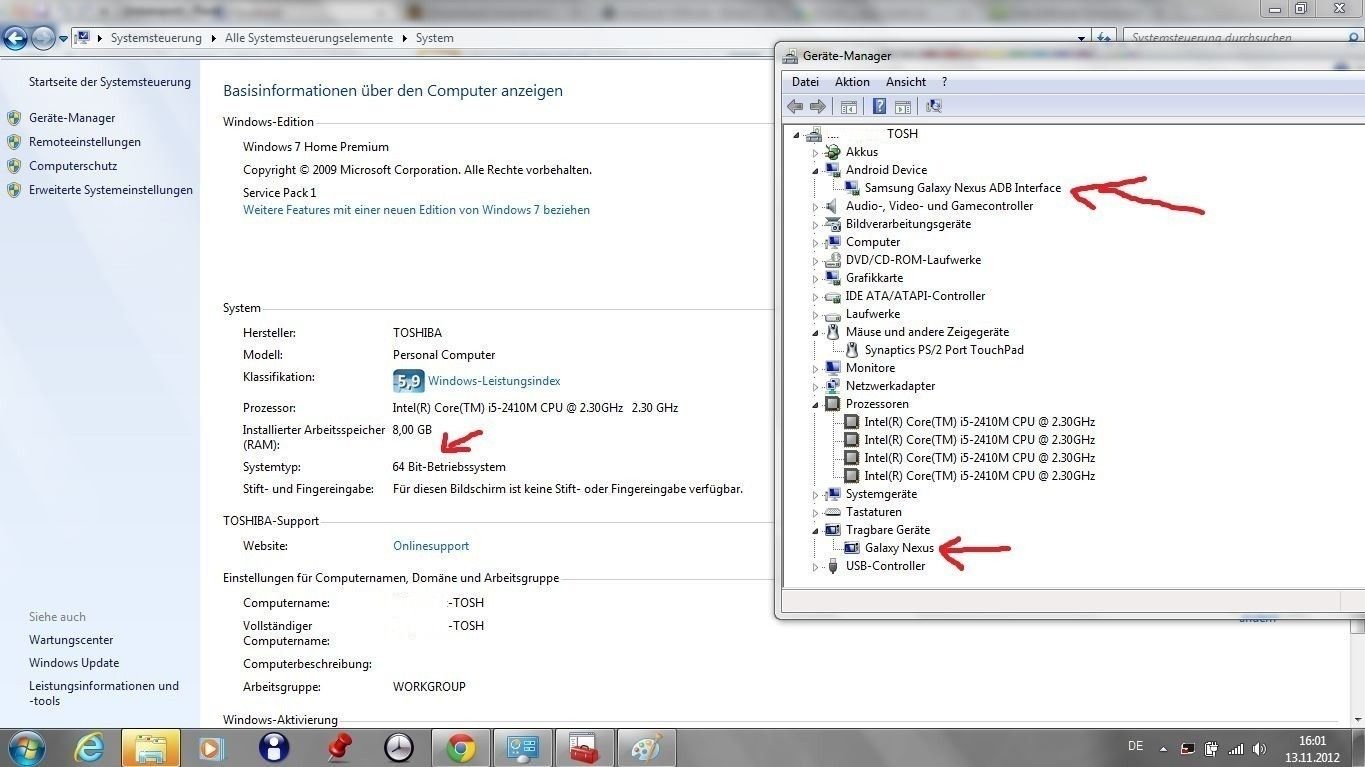Expand the USB-Controller node

pos(816,567)
